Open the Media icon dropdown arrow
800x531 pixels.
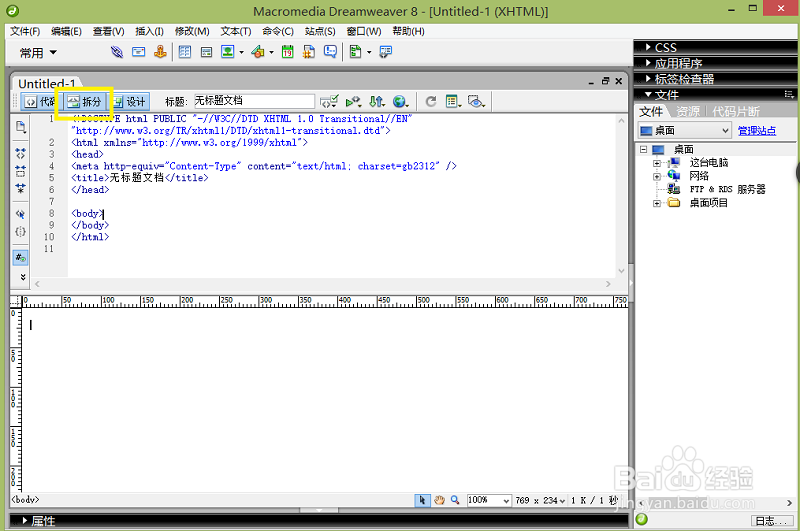point(271,52)
